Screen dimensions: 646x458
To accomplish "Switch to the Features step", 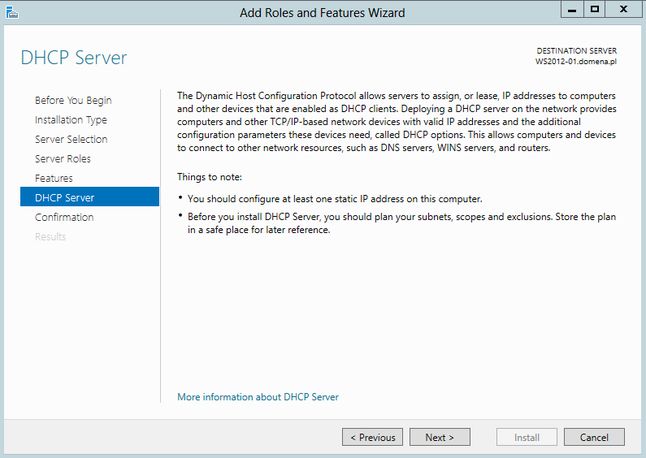I will coord(54,178).
